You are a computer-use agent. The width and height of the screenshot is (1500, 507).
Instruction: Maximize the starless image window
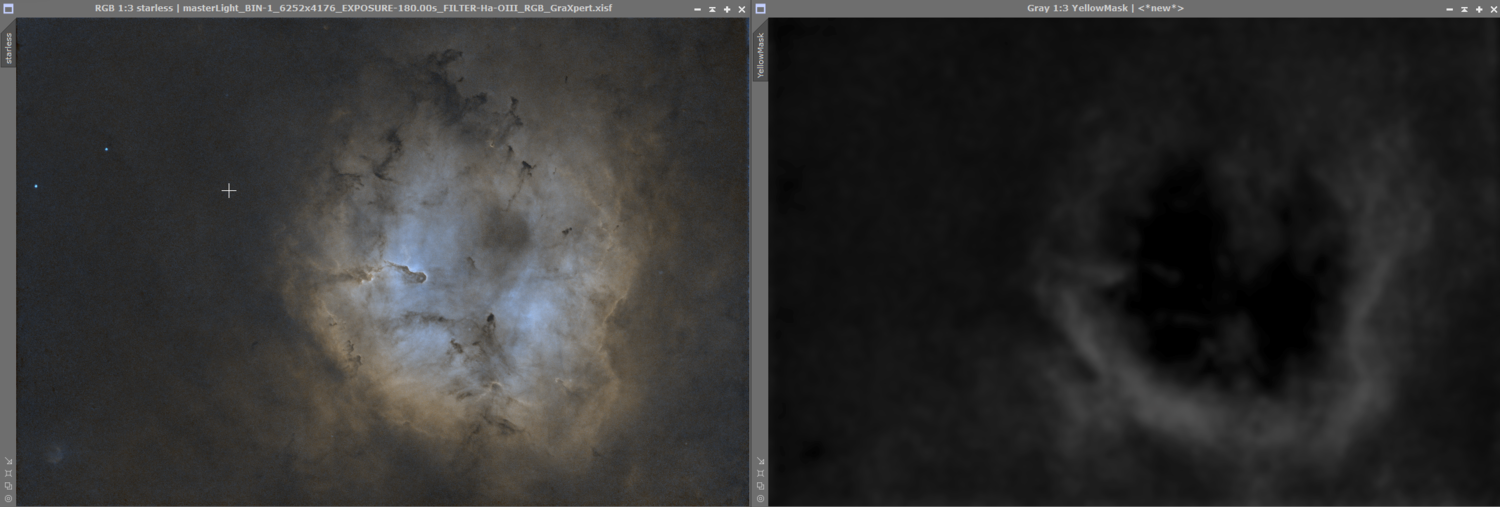coord(727,9)
